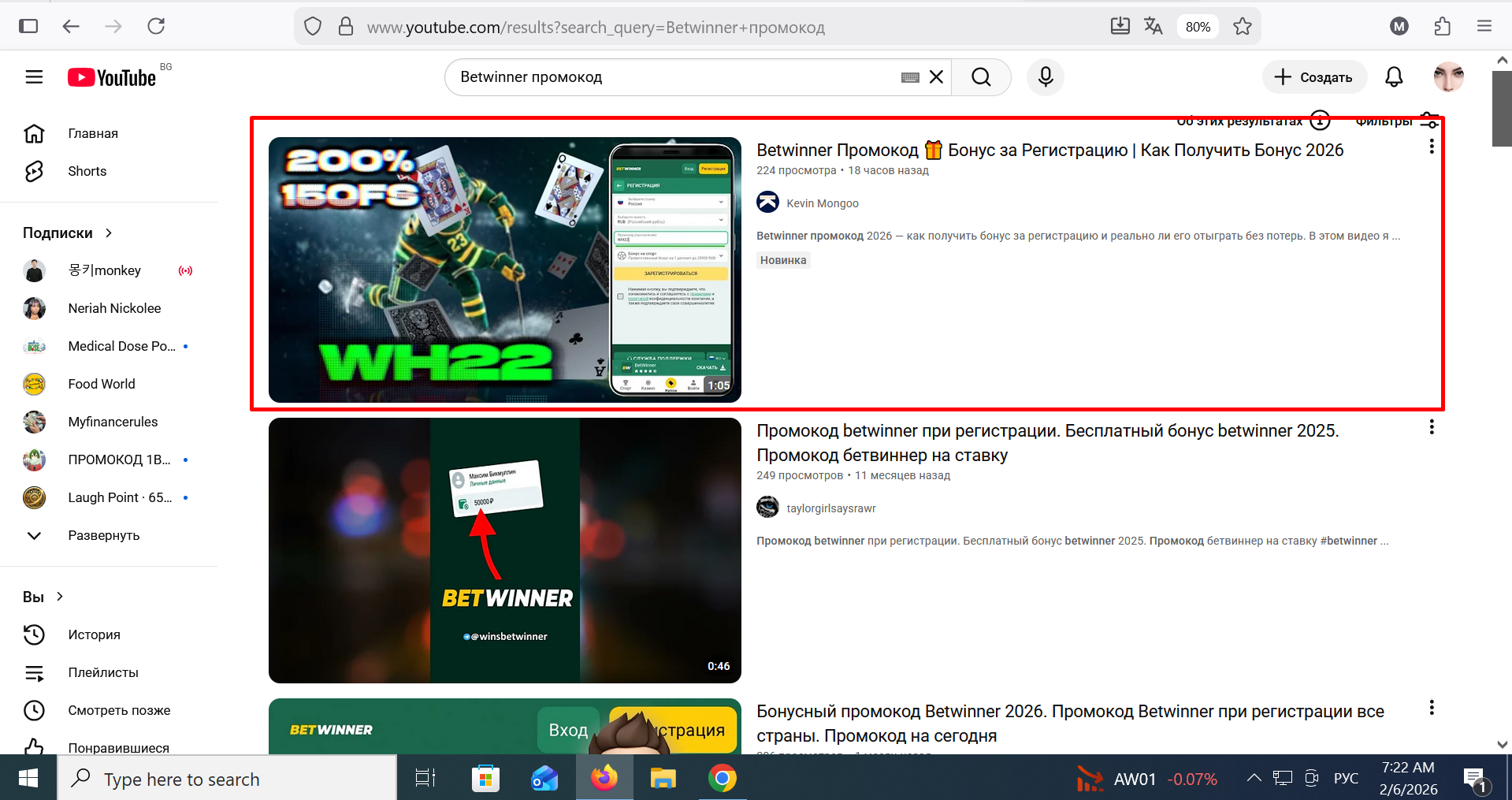Open options for Бонусный промокод Betwinner 2026 video
This screenshot has height=800, width=1512.
[x=1431, y=708]
